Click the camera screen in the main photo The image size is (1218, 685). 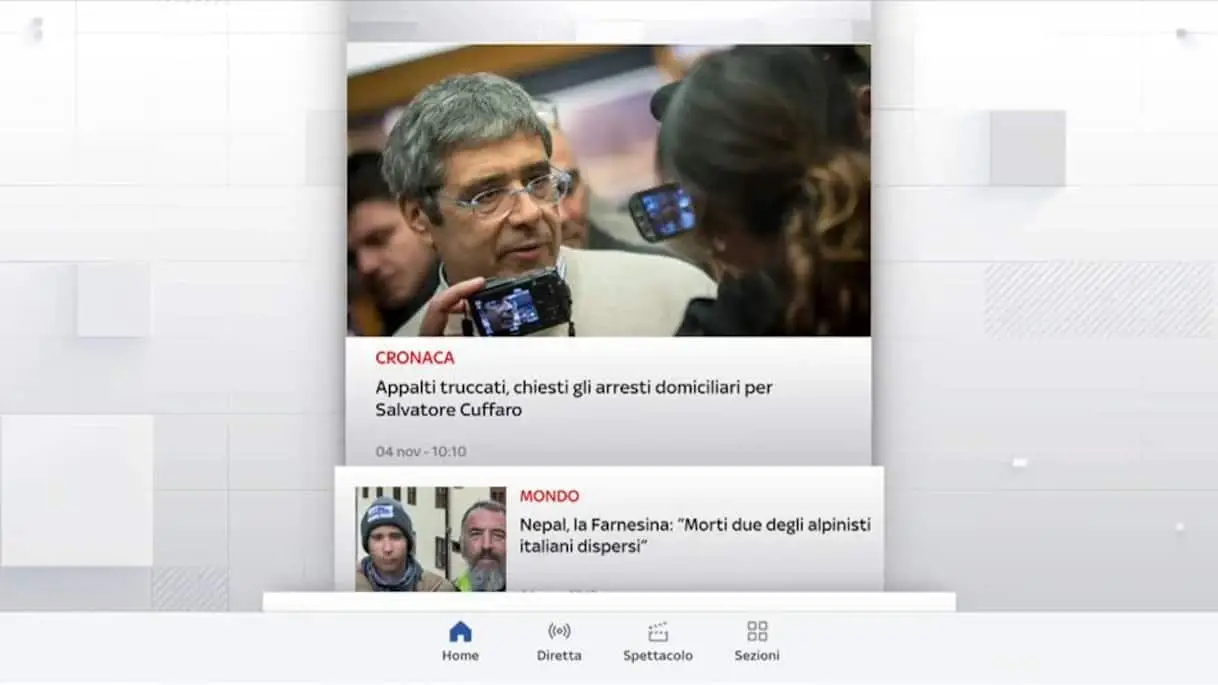coord(508,309)
